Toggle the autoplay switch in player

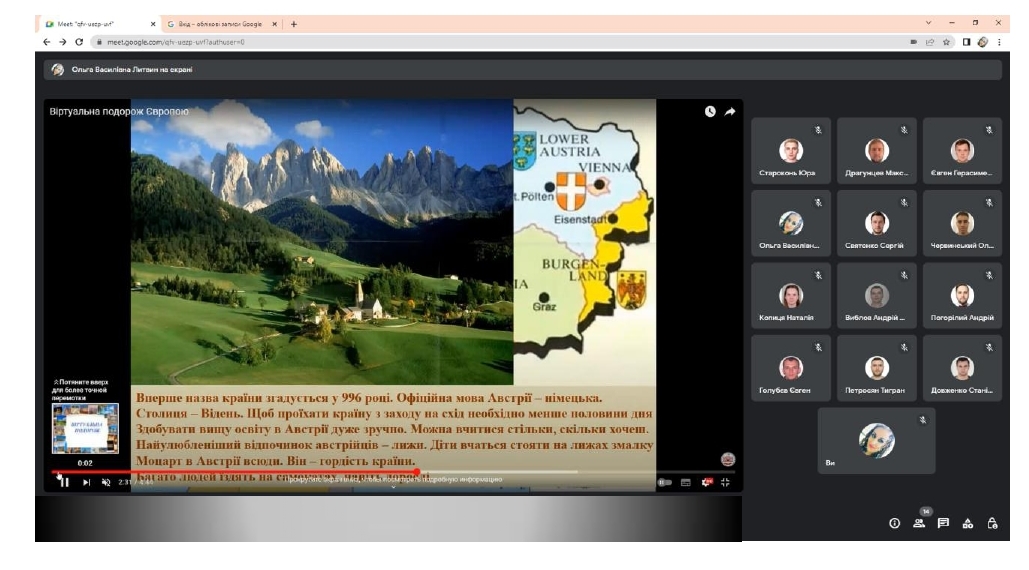[665, 482]
